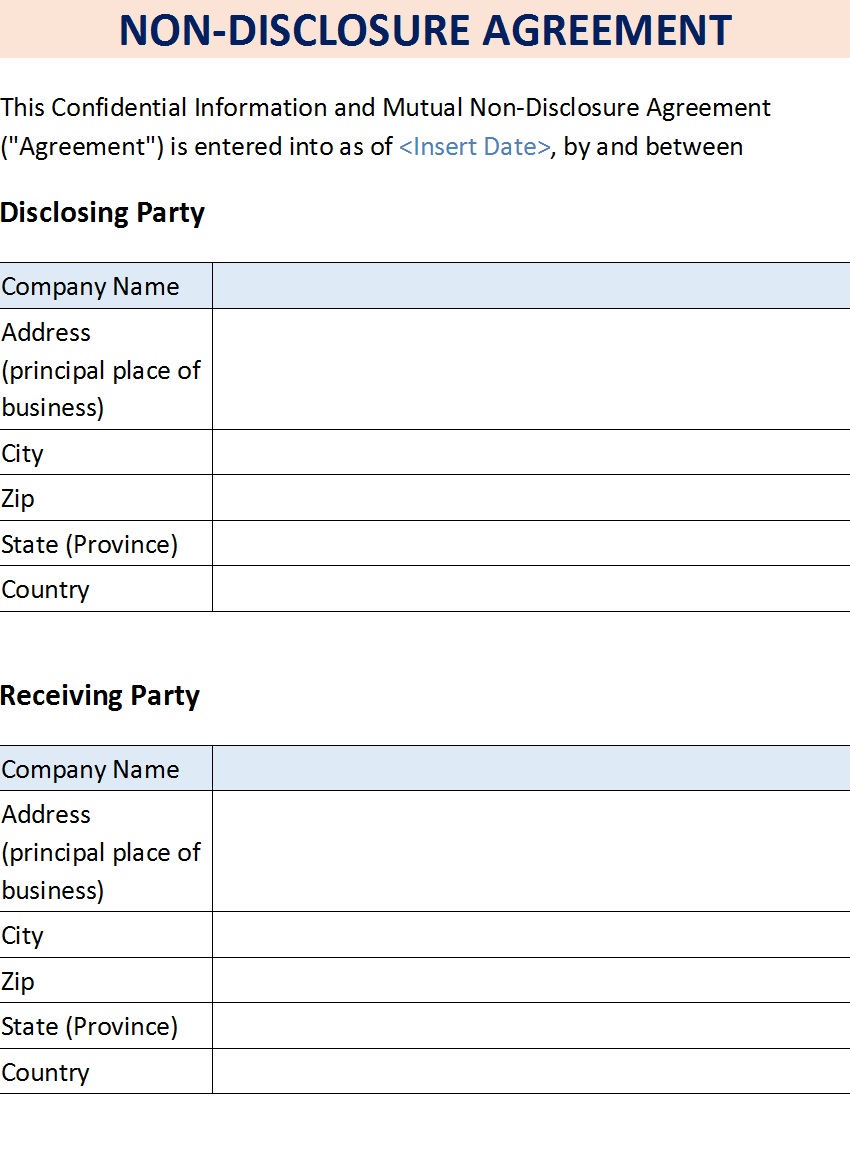Click the Country label under Receiving Party
Viewport: 850px width, 1168px height.
45,1073
